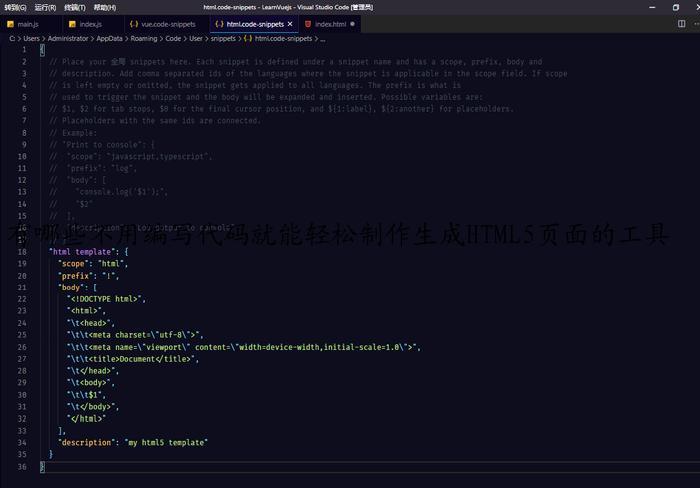Click the main.js file icon

(x=10, y=24)
